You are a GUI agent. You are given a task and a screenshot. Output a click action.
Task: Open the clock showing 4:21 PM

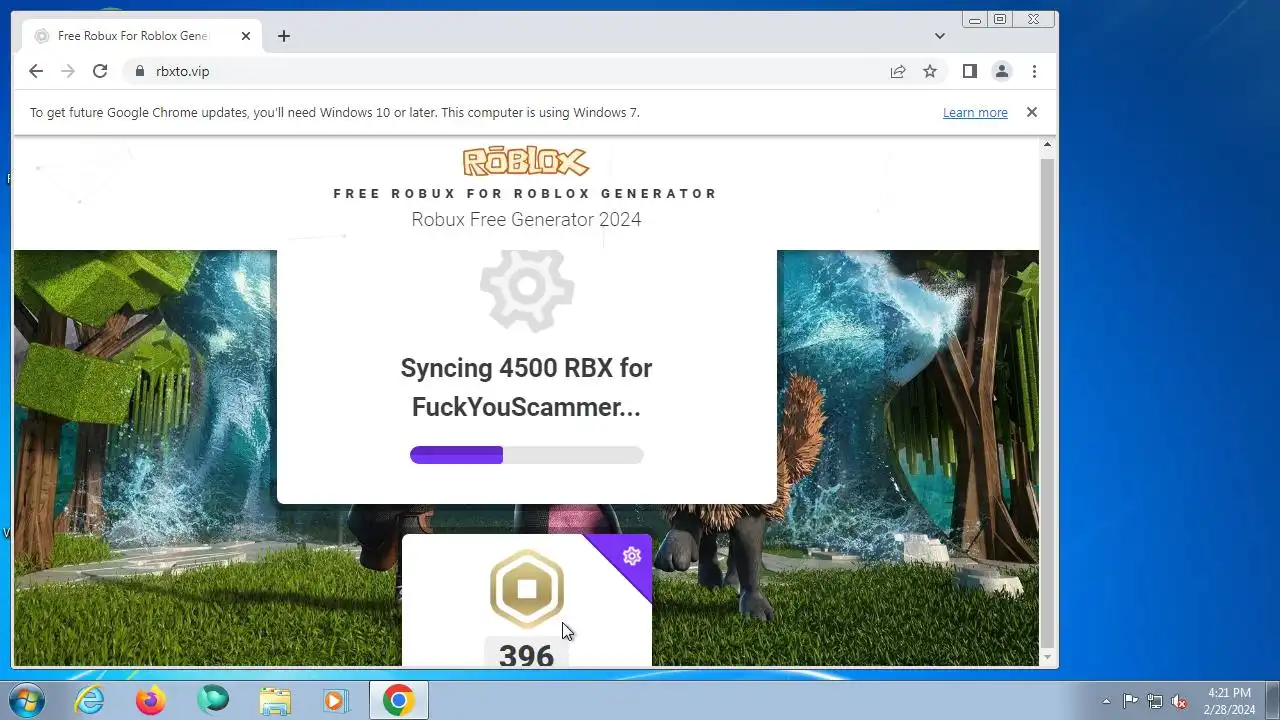(x=1230, y=701)
